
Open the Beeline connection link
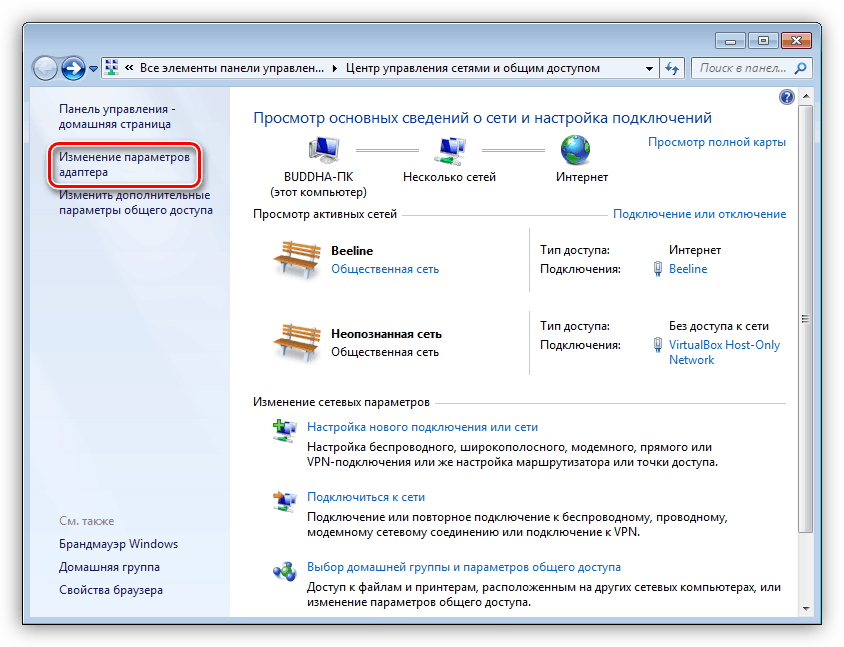point(688,269)
